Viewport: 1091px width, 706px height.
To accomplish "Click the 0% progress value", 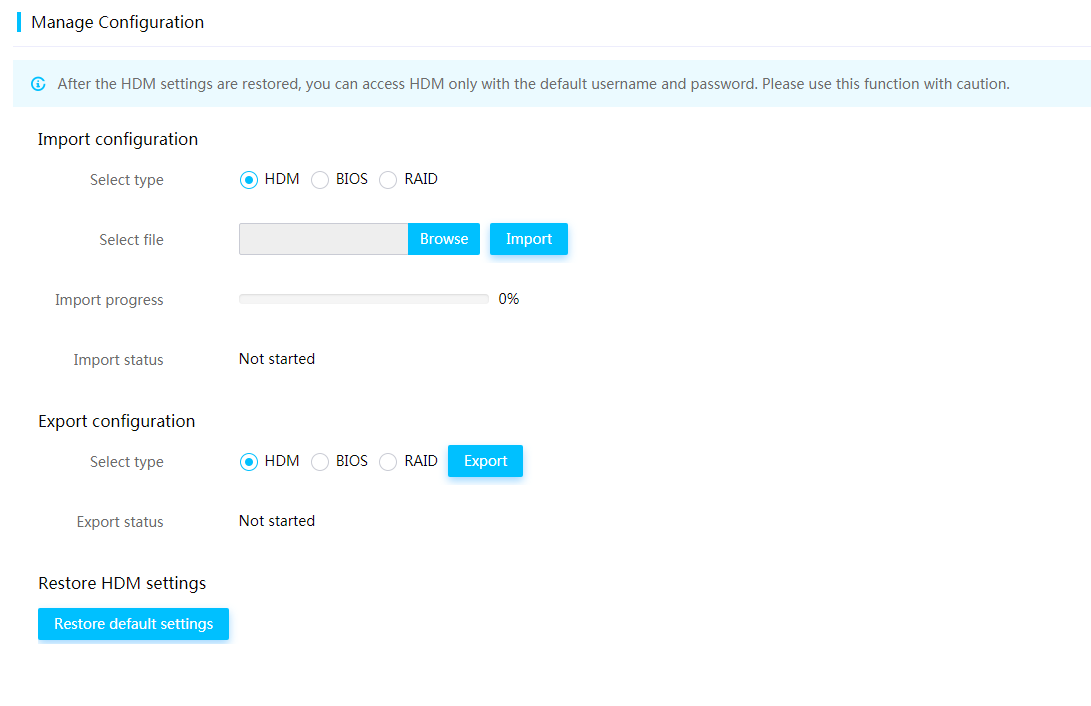I will tap(509, 299).
